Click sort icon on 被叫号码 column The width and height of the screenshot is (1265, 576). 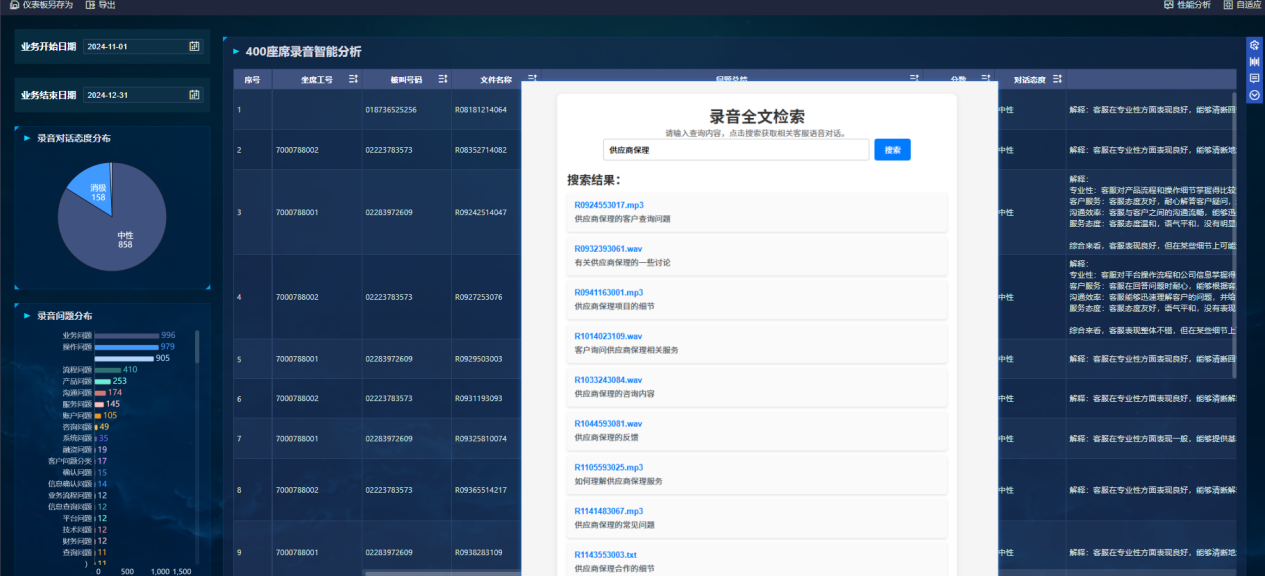tap(442, 79)
